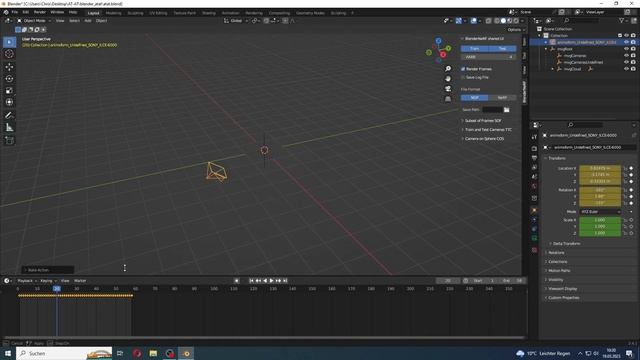
Task: Hide the selected SONY camera object in viewport
Action: pyautogui.click(x=626, y=42)
